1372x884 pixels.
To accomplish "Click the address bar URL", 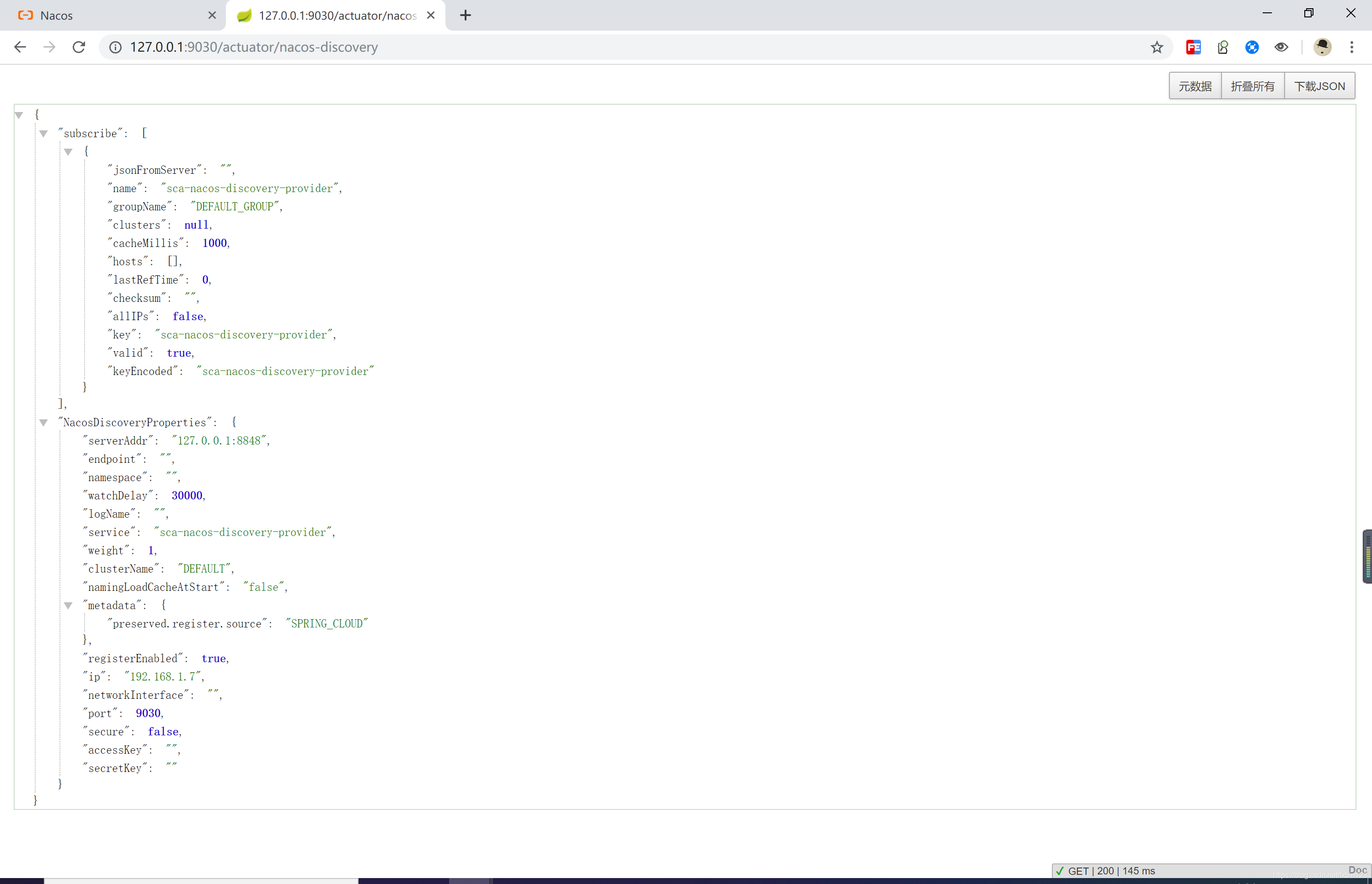I will pos(254,47).
